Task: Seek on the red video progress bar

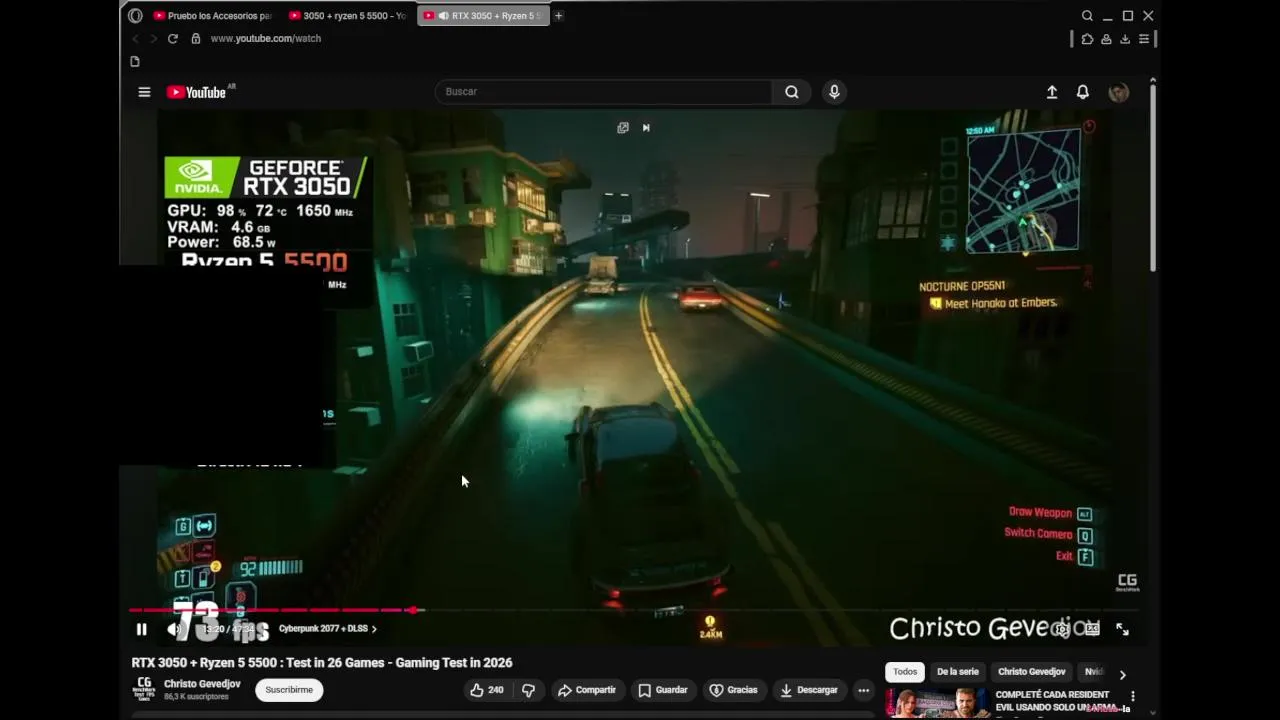Action: [x=633, y=610]
